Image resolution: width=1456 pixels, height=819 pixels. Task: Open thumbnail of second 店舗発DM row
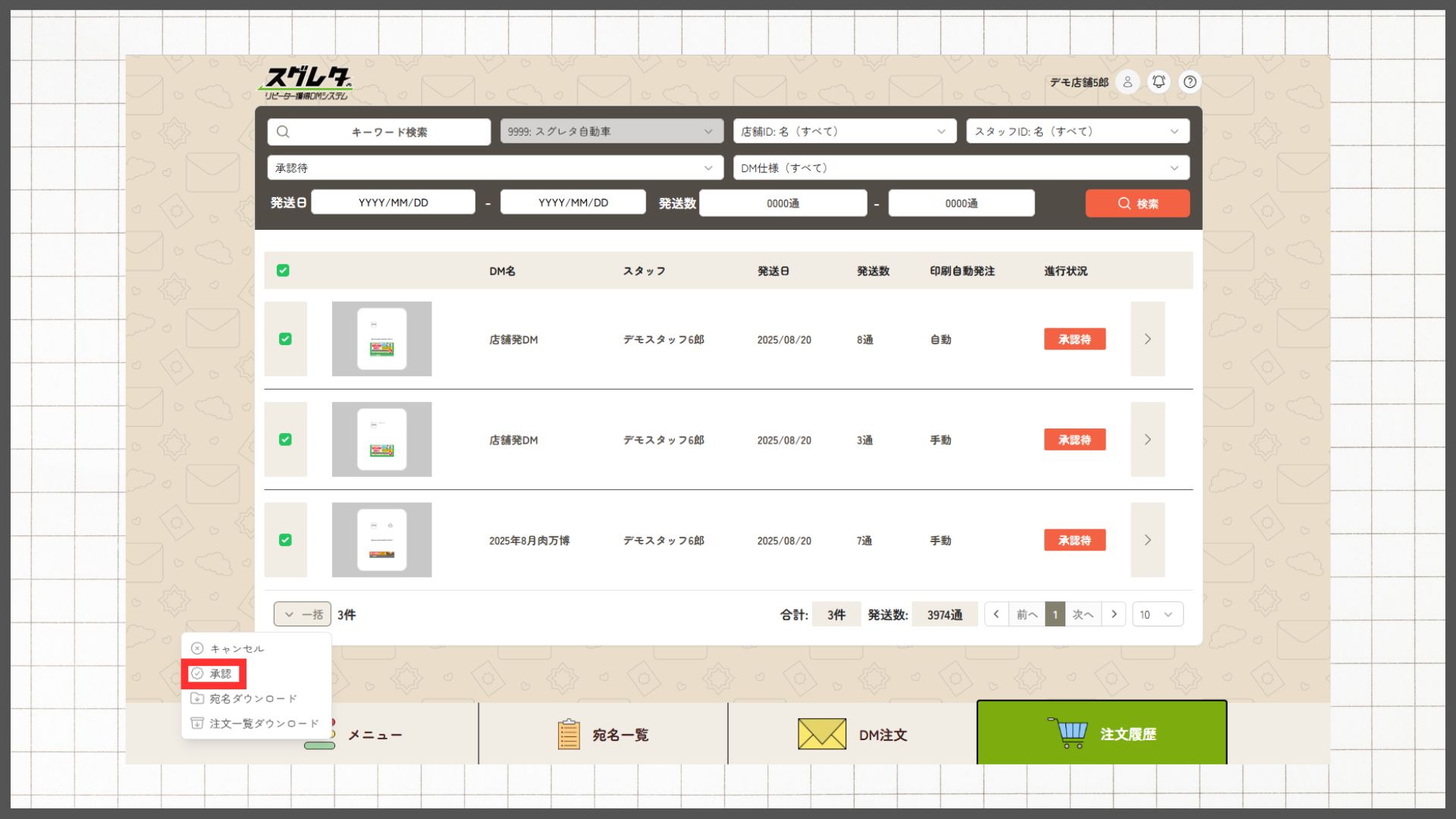coord(381,439)
